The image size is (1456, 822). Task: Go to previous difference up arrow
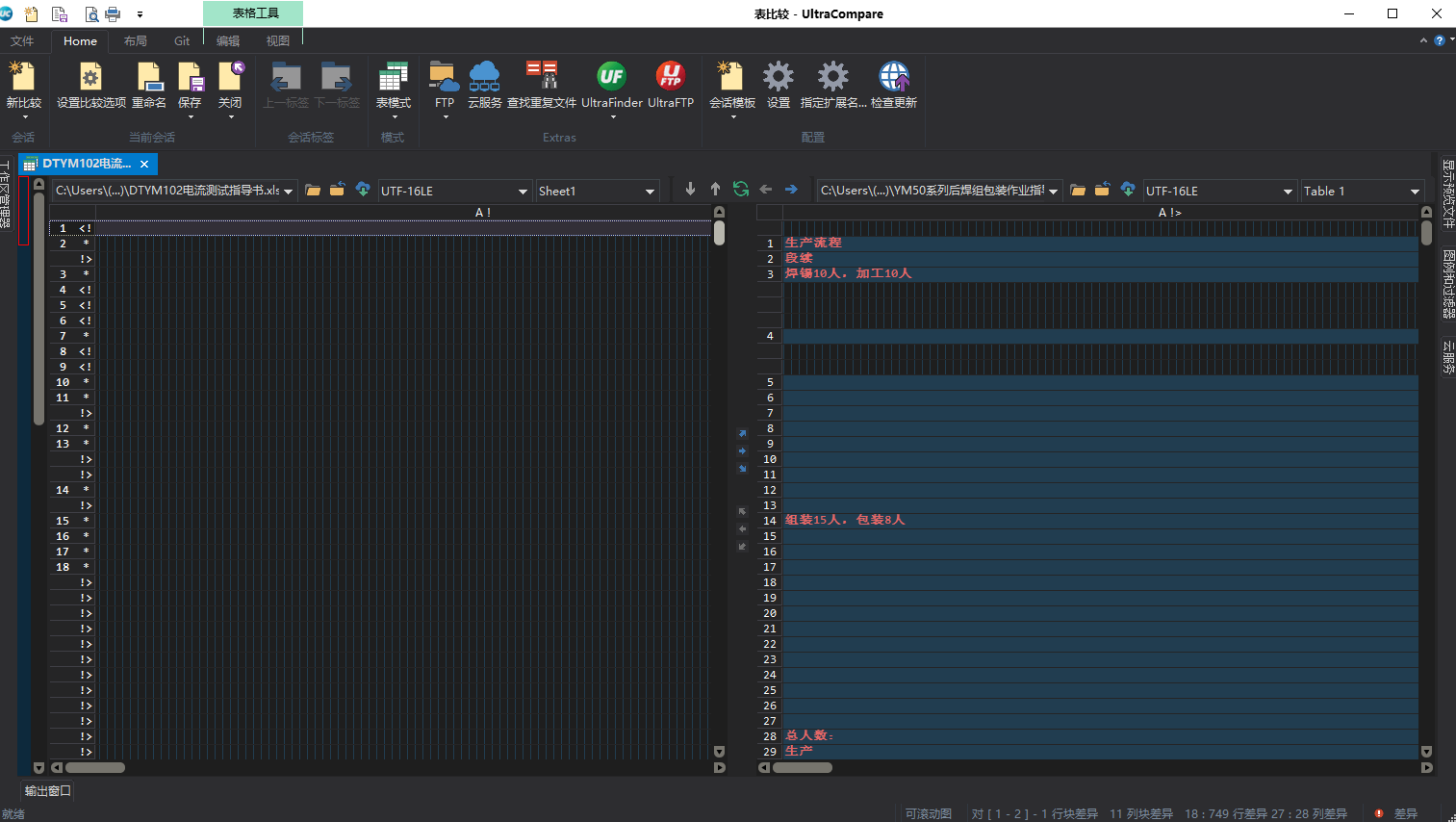point(715,190)
